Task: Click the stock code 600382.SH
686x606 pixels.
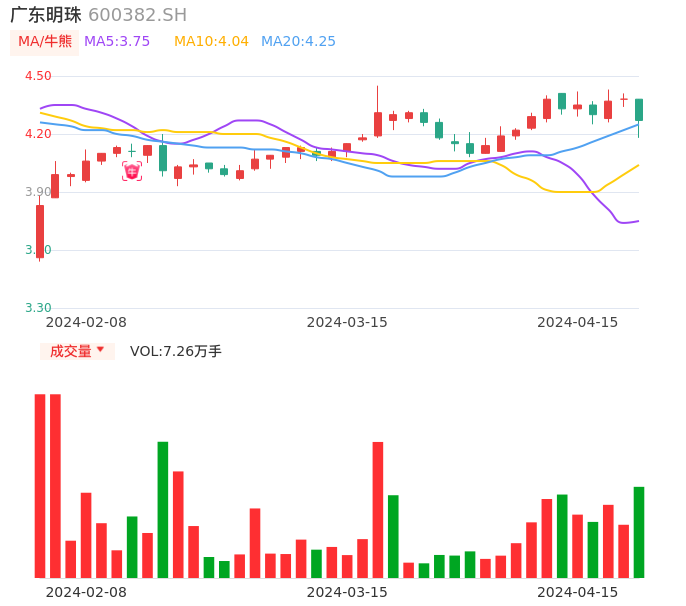Action: [137, 15]
